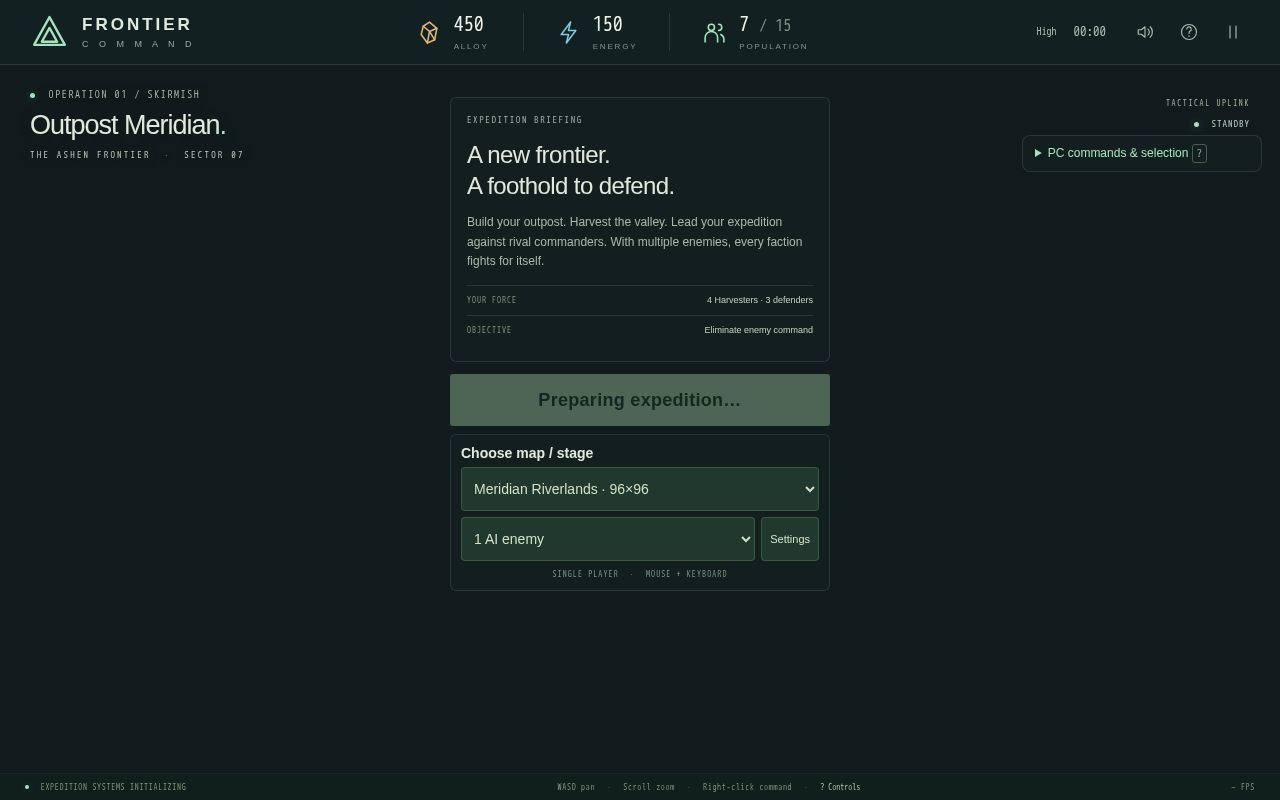The width and height of the screenshot is (1280, 800).
Task: Click the TACTICAL UPLINK label
Action: point(1207,103)
